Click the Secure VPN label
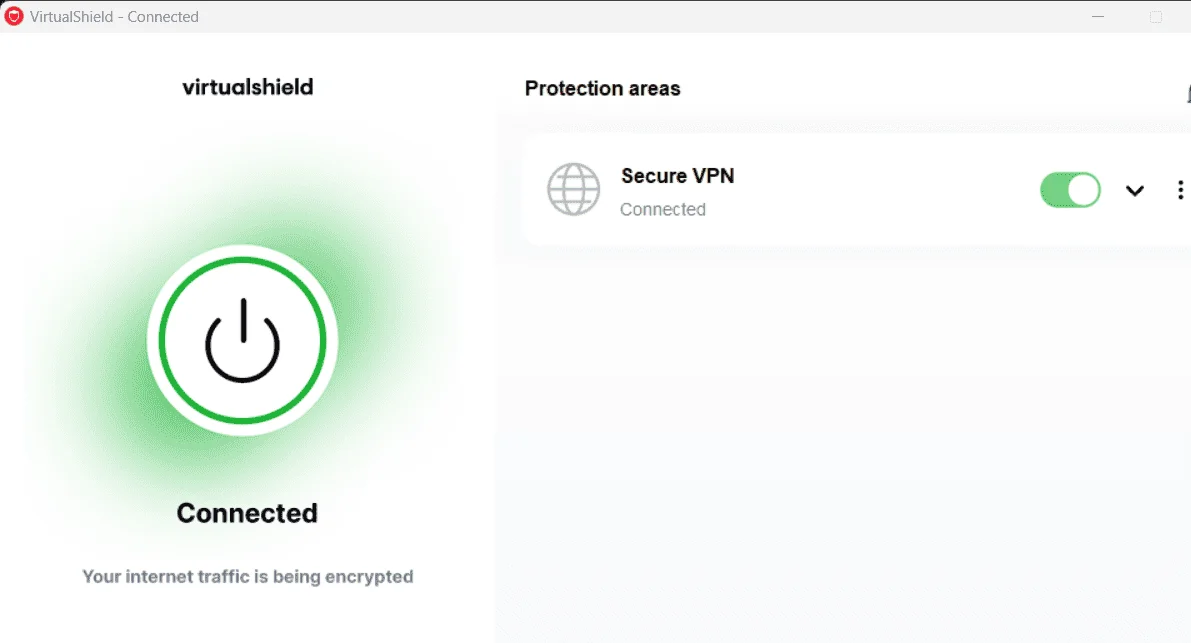 click(x=678, y=175)
